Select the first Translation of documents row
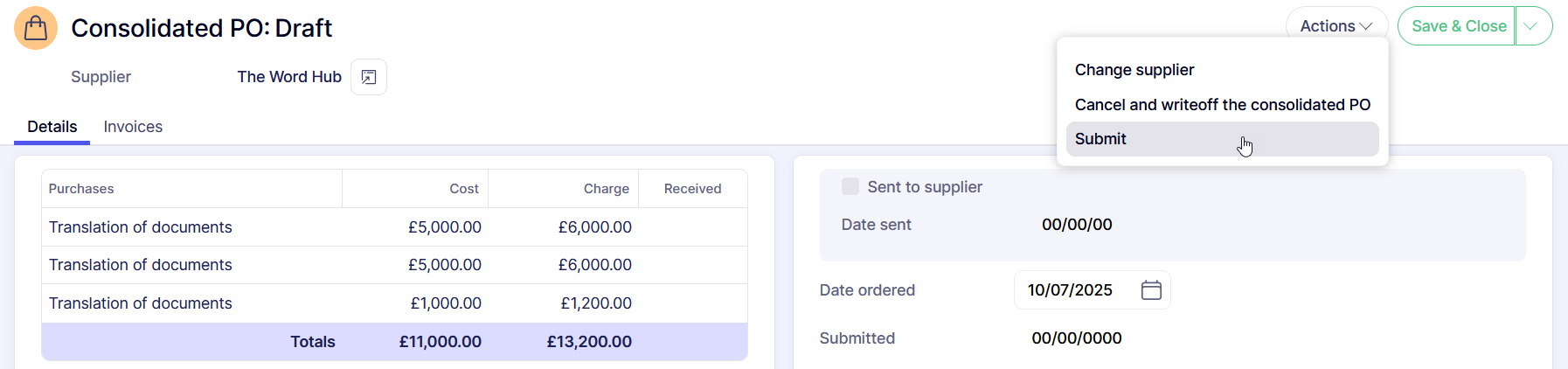The width and height of the screenshot is (1568, 369). pos(141,227)
